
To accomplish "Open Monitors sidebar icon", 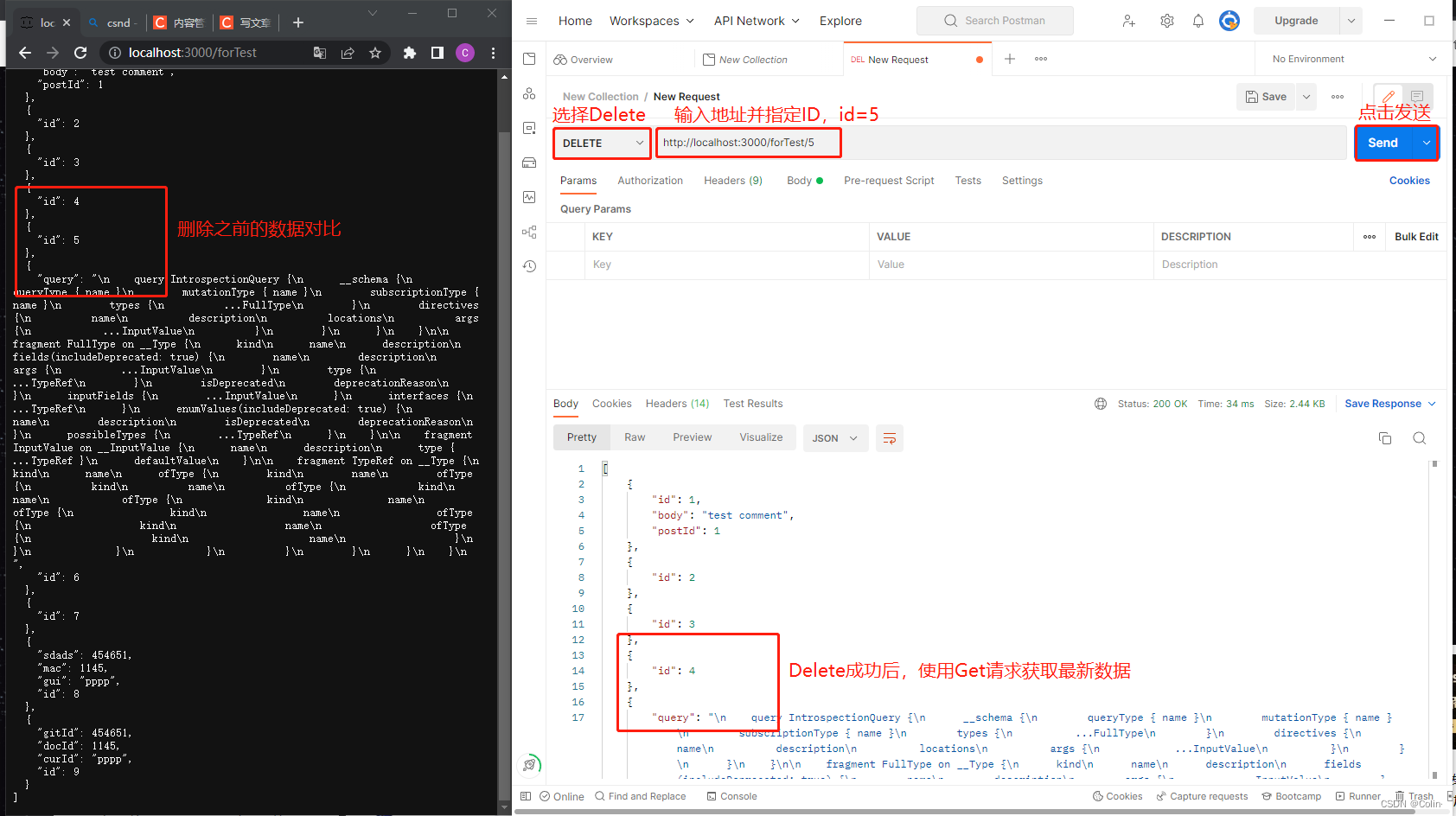I will point(529,197).
